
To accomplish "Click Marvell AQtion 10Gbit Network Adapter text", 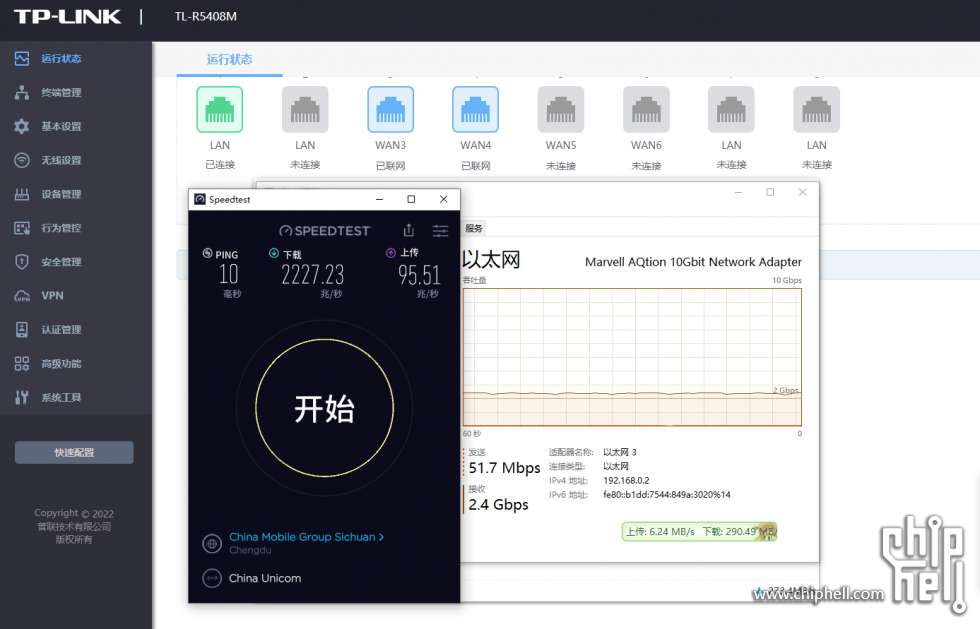I will pyautogui.click(x=693, y=262).
